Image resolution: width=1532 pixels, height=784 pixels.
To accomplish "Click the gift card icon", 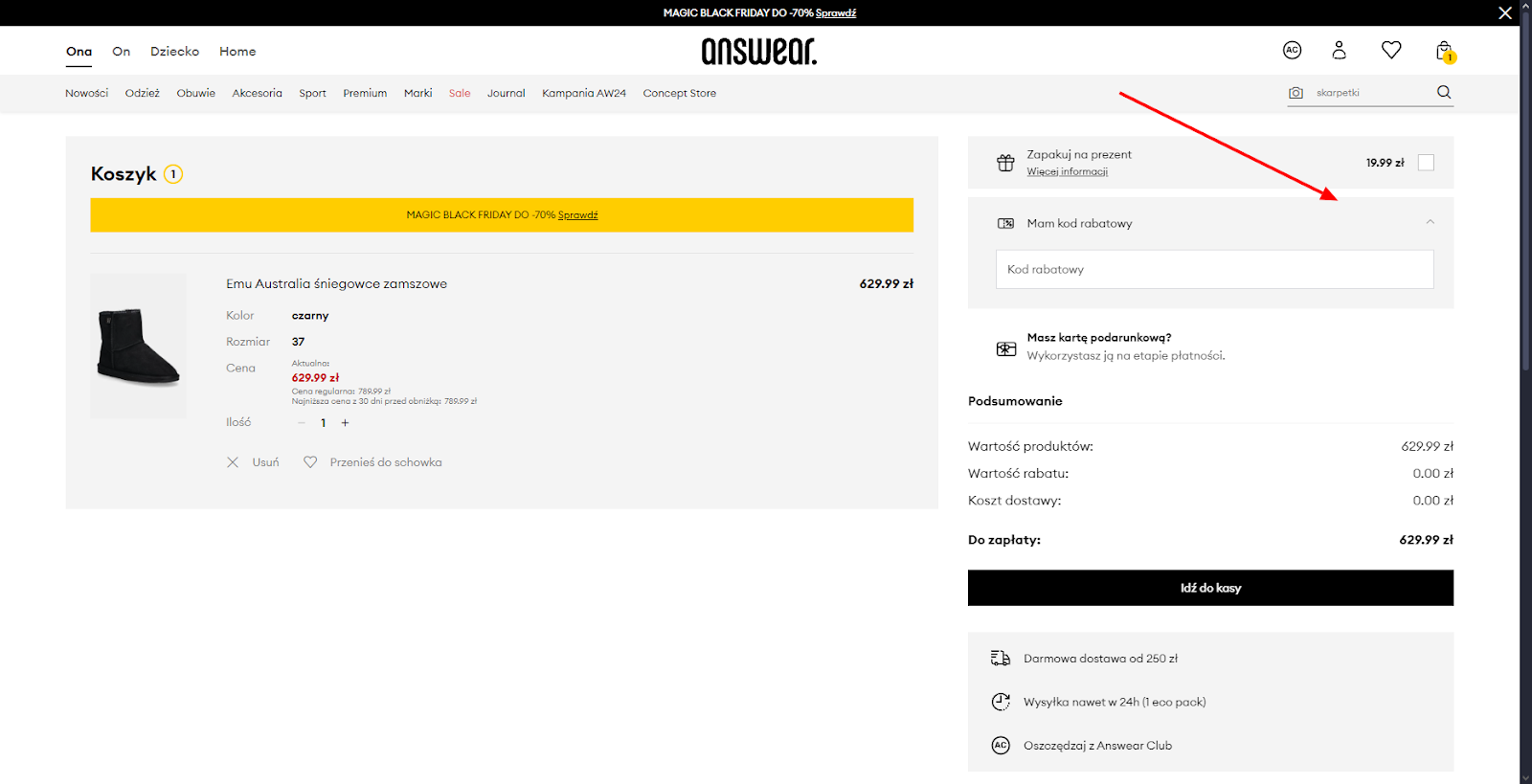I will pos(1006,348).
